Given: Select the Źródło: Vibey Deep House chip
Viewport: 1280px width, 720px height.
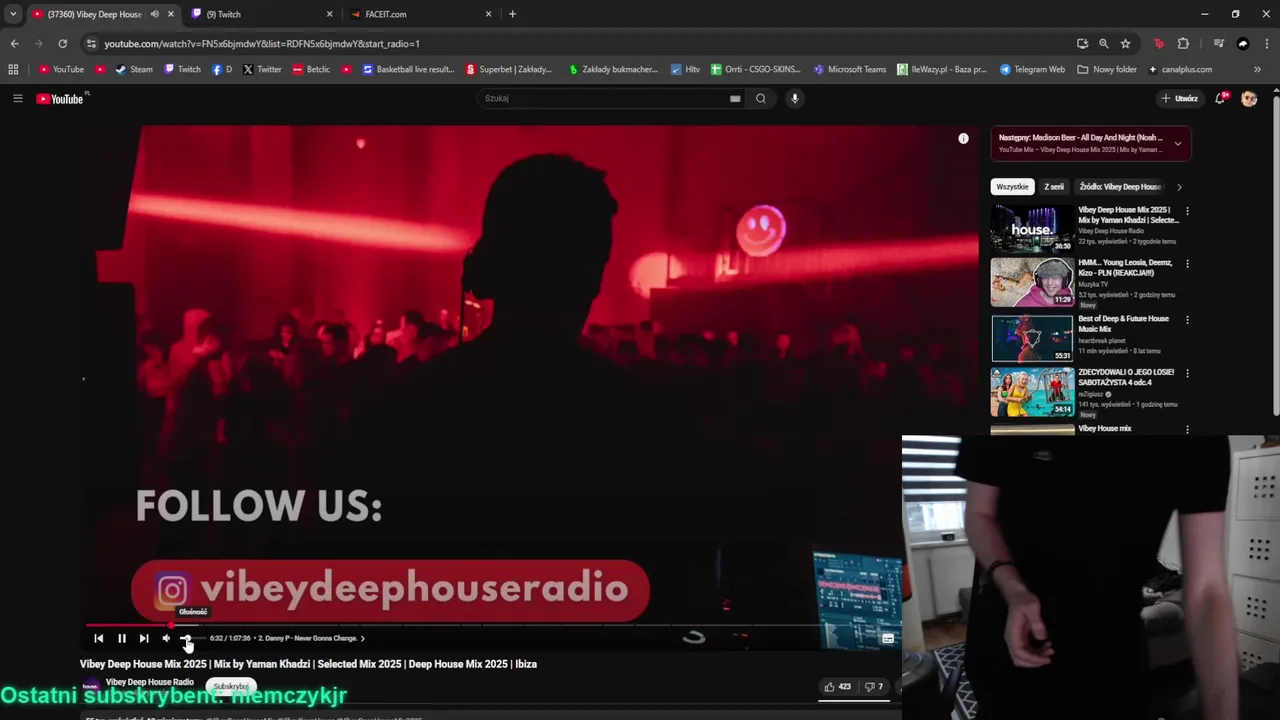Looking at the screenshot, I should click(1120, 187).
